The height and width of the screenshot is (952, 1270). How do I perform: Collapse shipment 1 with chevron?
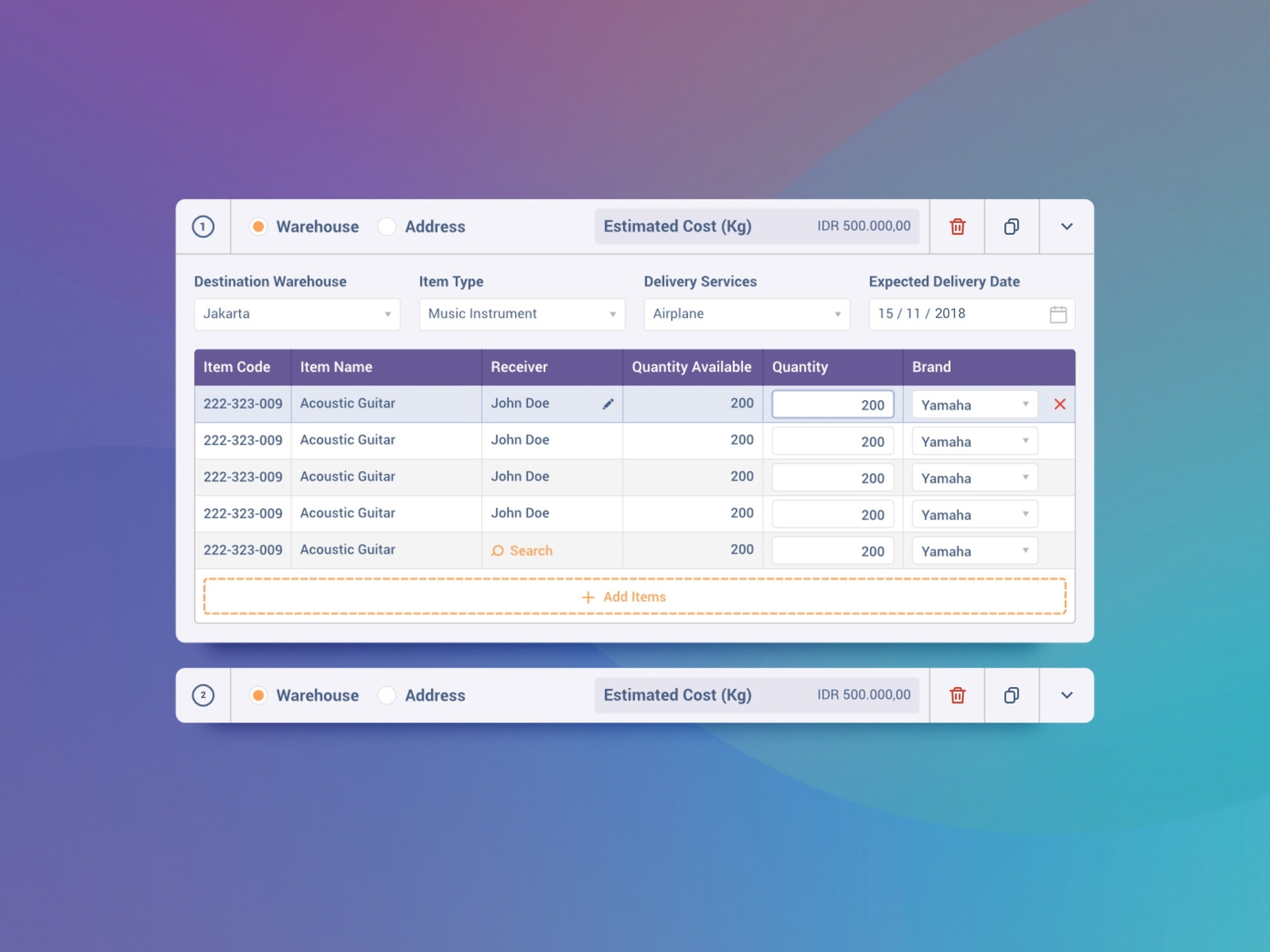[x=1067, y=227]
